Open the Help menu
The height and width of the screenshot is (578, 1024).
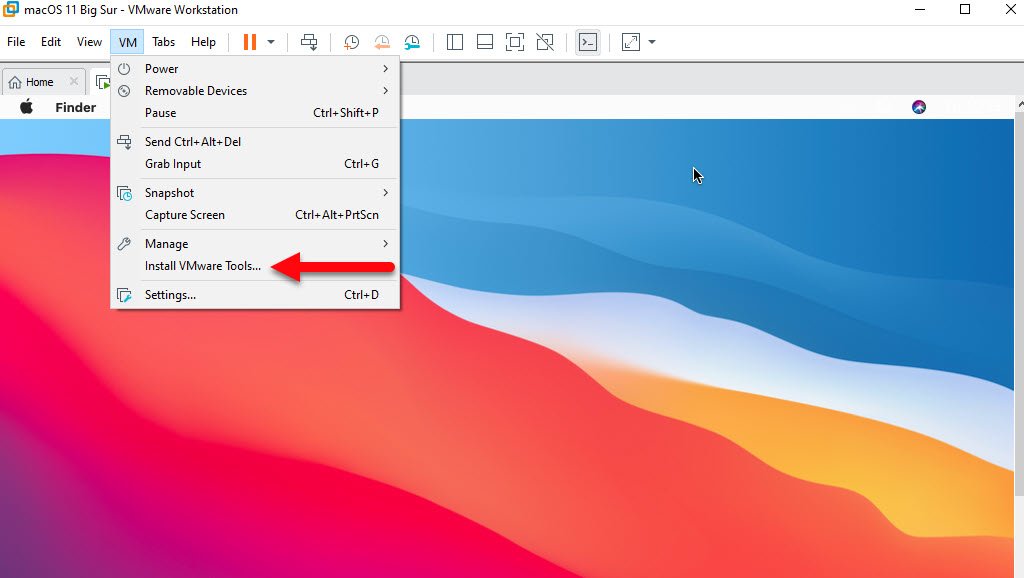tap(203, 42)
